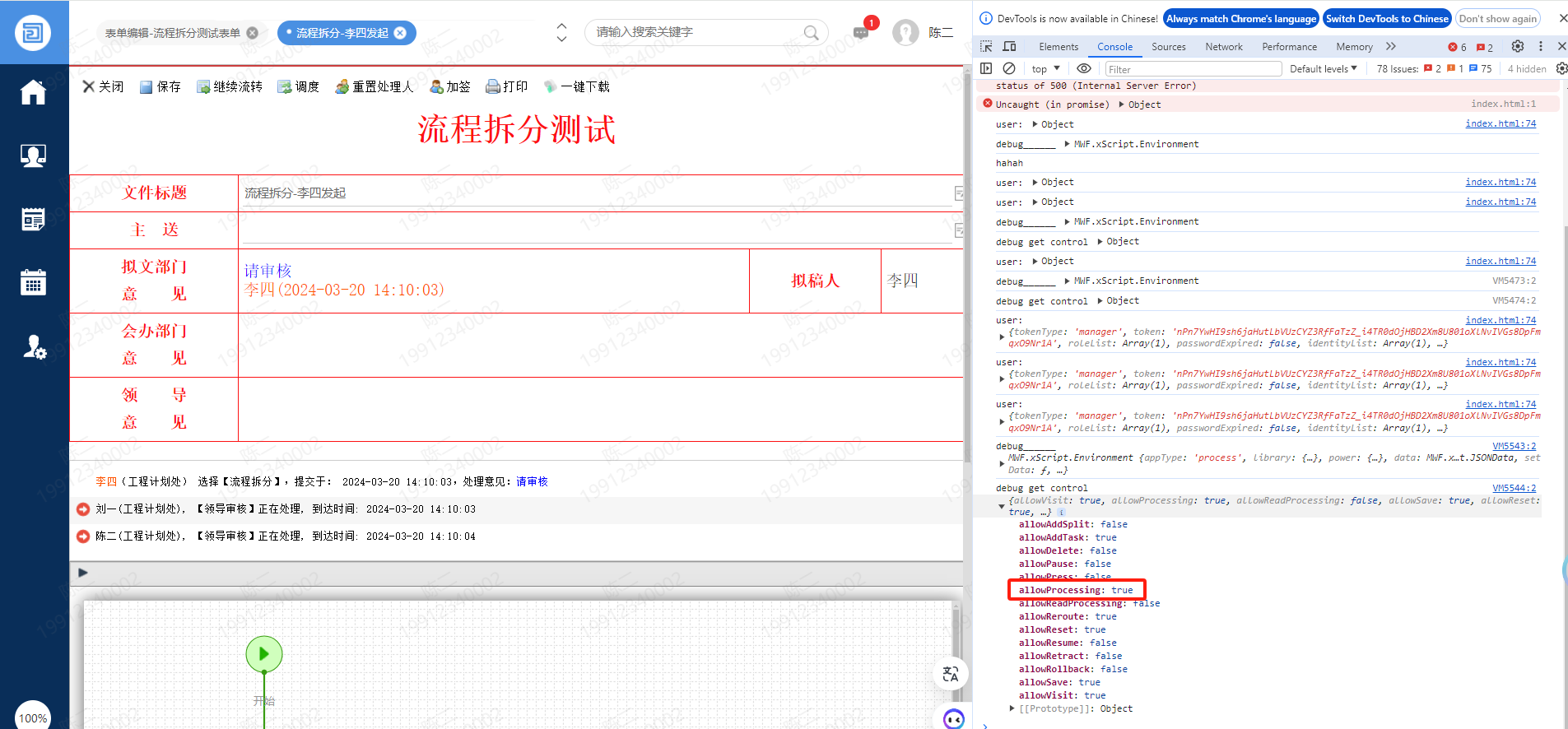This screenshot has width=1568, height=729.
Task: Click the console Filter input field
Action: [1192, 69]
